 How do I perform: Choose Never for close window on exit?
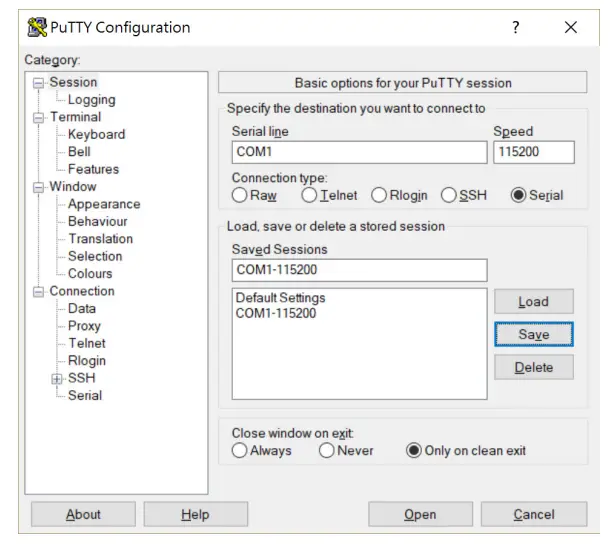(x=327, y=450)
